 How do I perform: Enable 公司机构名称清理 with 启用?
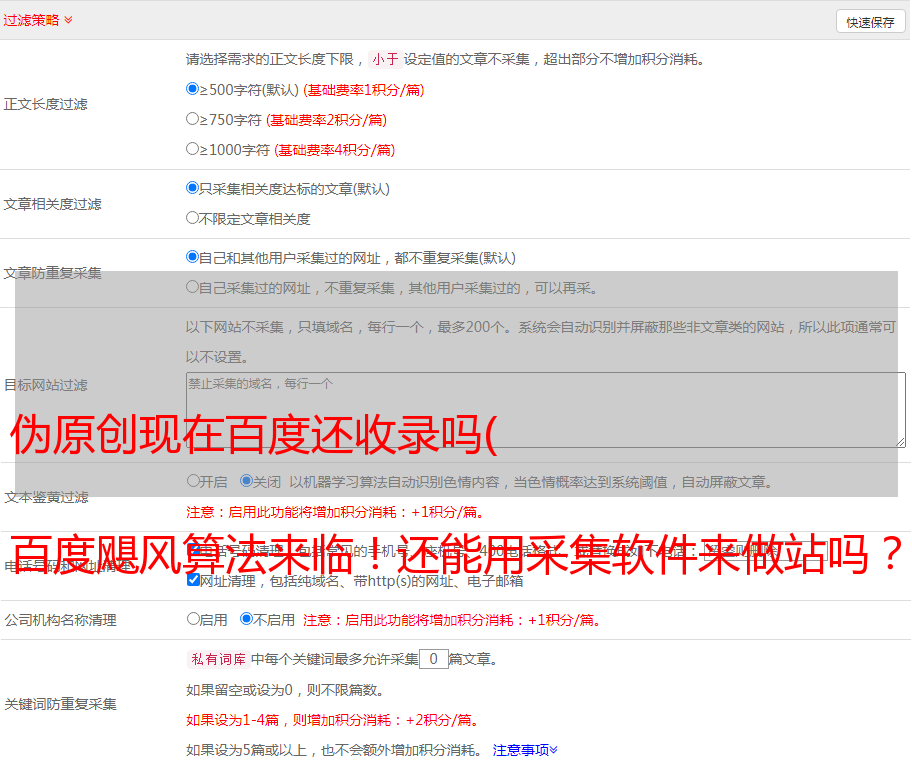193,619
